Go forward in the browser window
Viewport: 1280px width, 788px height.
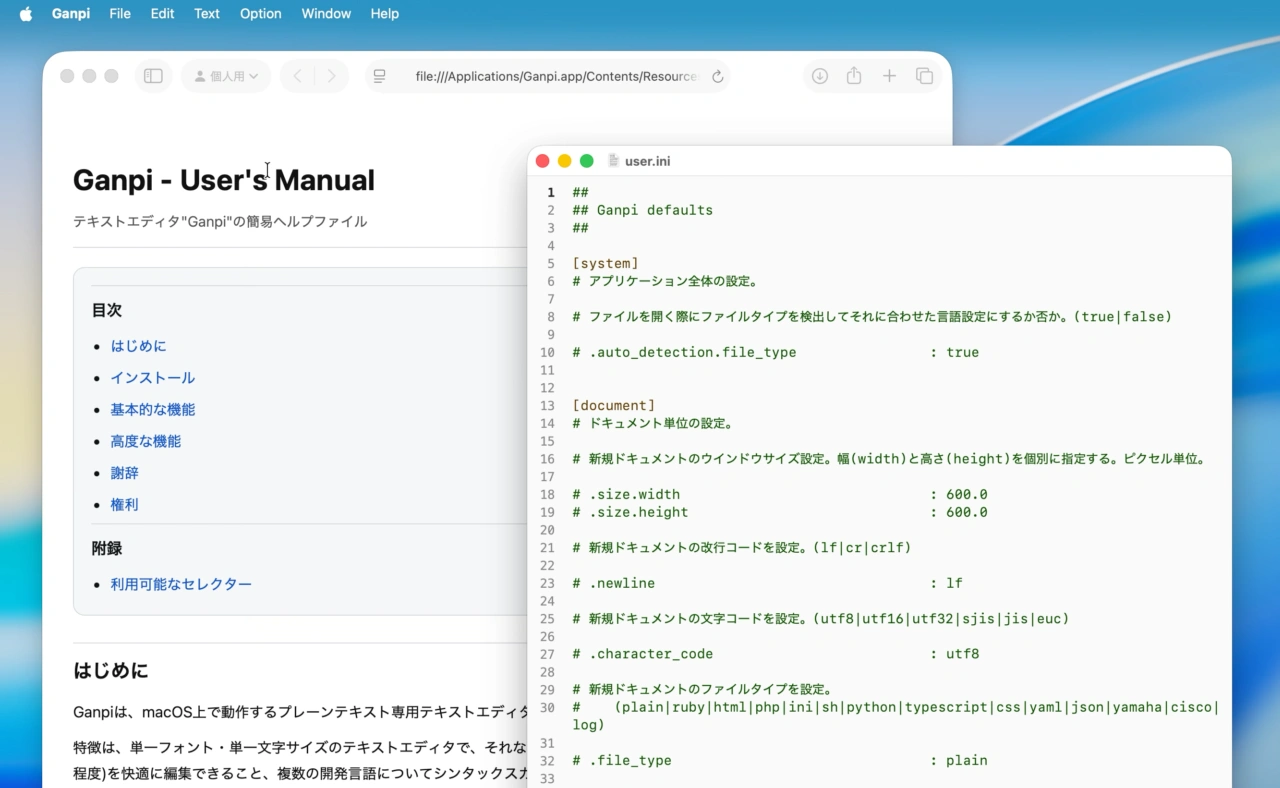click(x=332, y=76)
